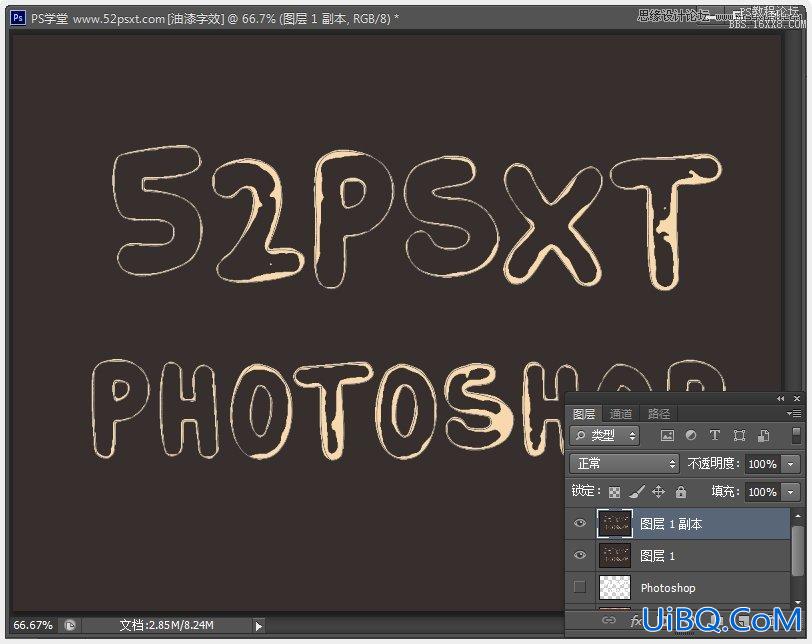Select layer 图层 1 thumbnail

tap(615, 555)
